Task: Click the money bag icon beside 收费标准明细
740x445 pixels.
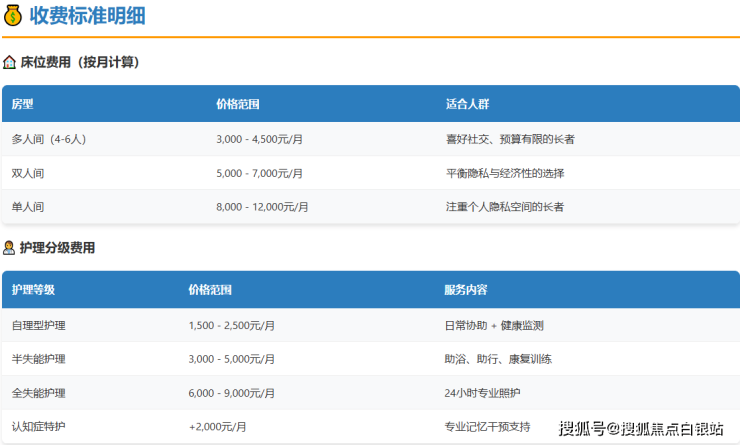Action: coord(13,17)
